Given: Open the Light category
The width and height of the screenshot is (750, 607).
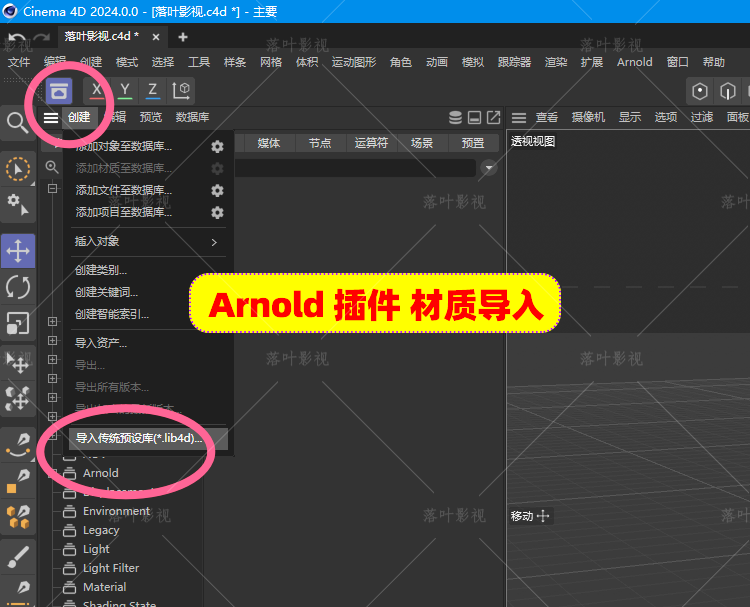Looking at the screenshot, I should [x=96, y=549].
